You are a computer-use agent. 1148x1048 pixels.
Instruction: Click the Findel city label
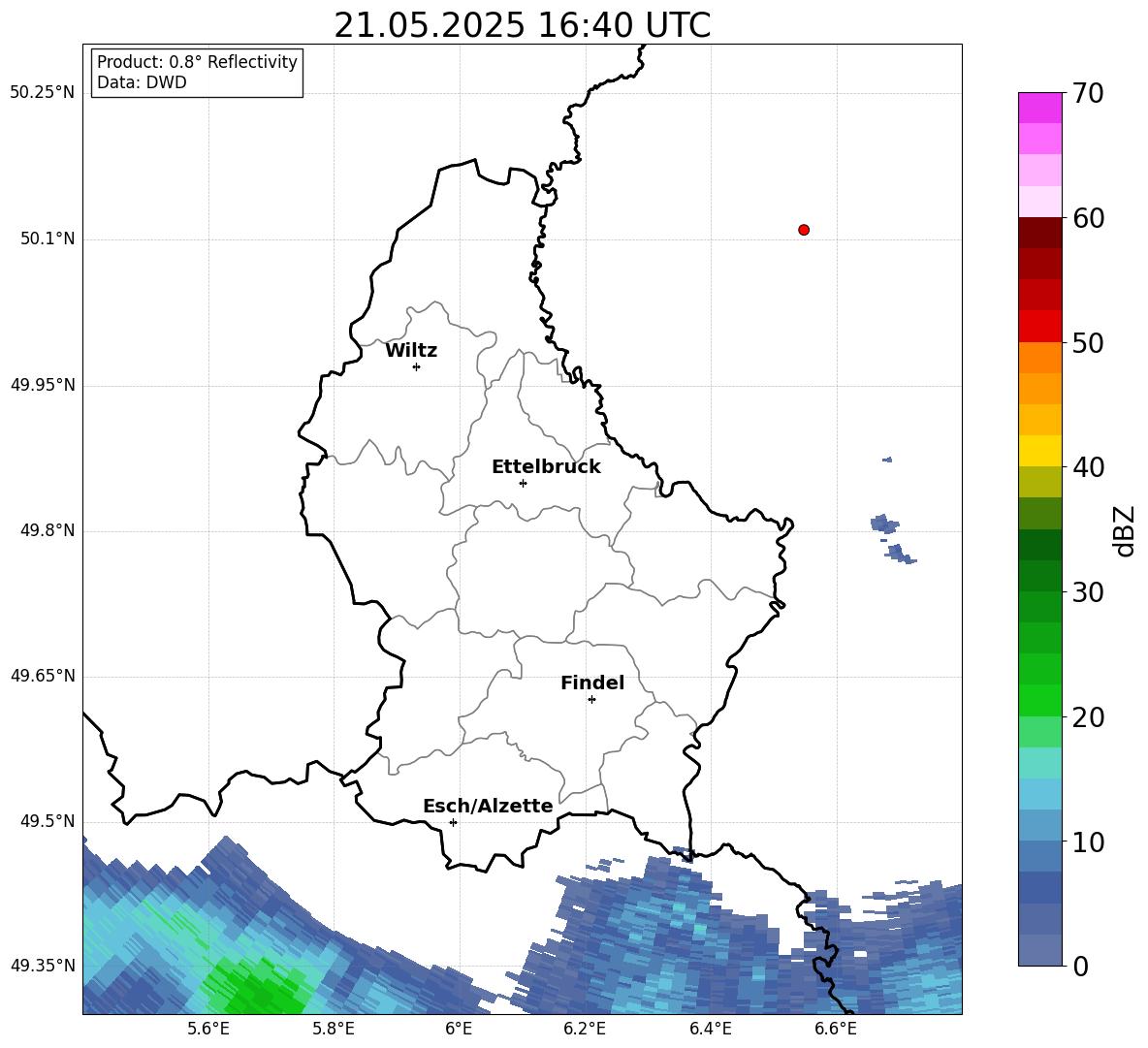click(592, 683)
